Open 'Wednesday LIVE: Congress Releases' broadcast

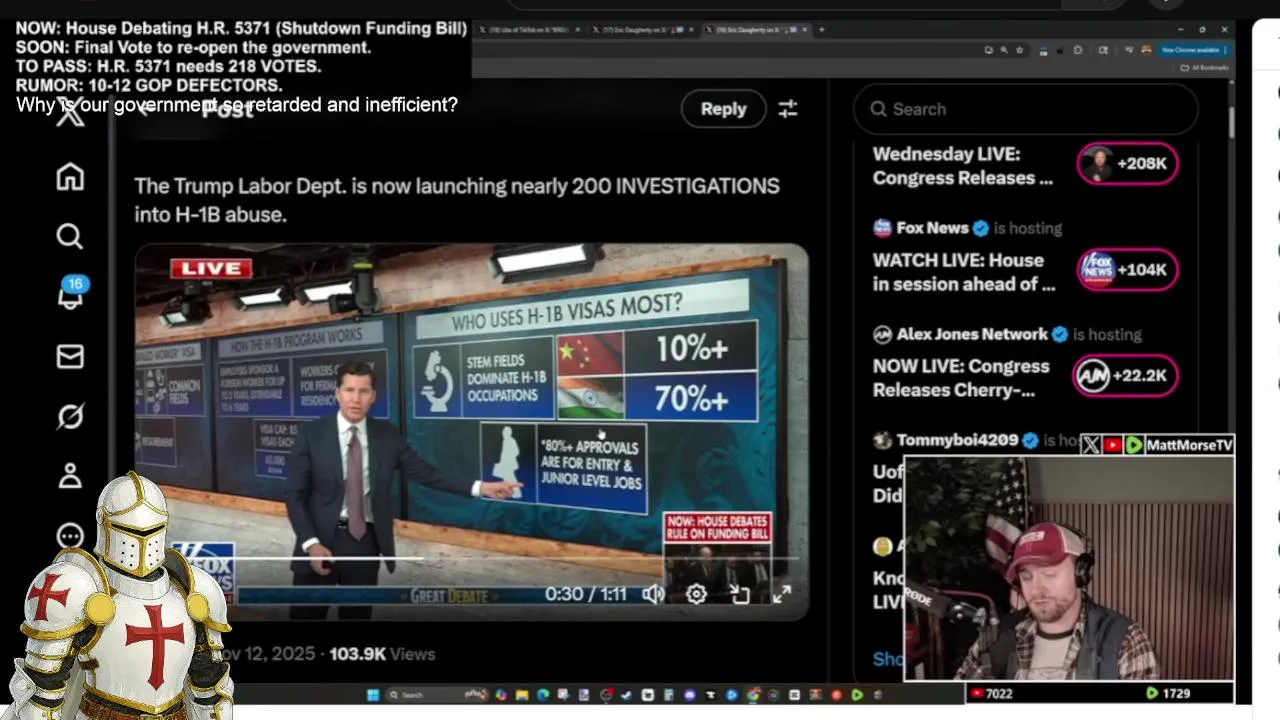tap(962, 166)
